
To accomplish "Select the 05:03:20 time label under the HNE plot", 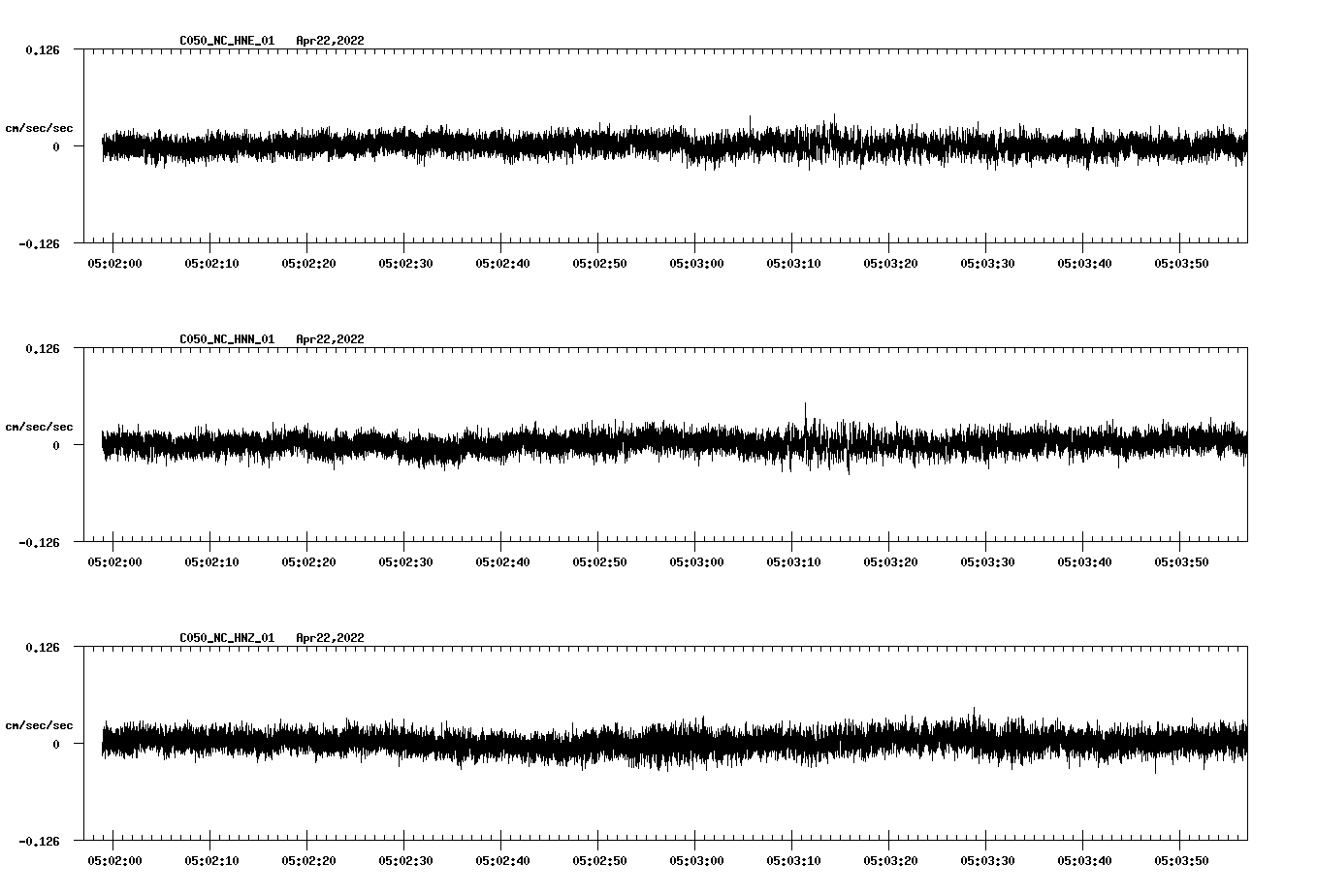I will (x=890, y=263).
